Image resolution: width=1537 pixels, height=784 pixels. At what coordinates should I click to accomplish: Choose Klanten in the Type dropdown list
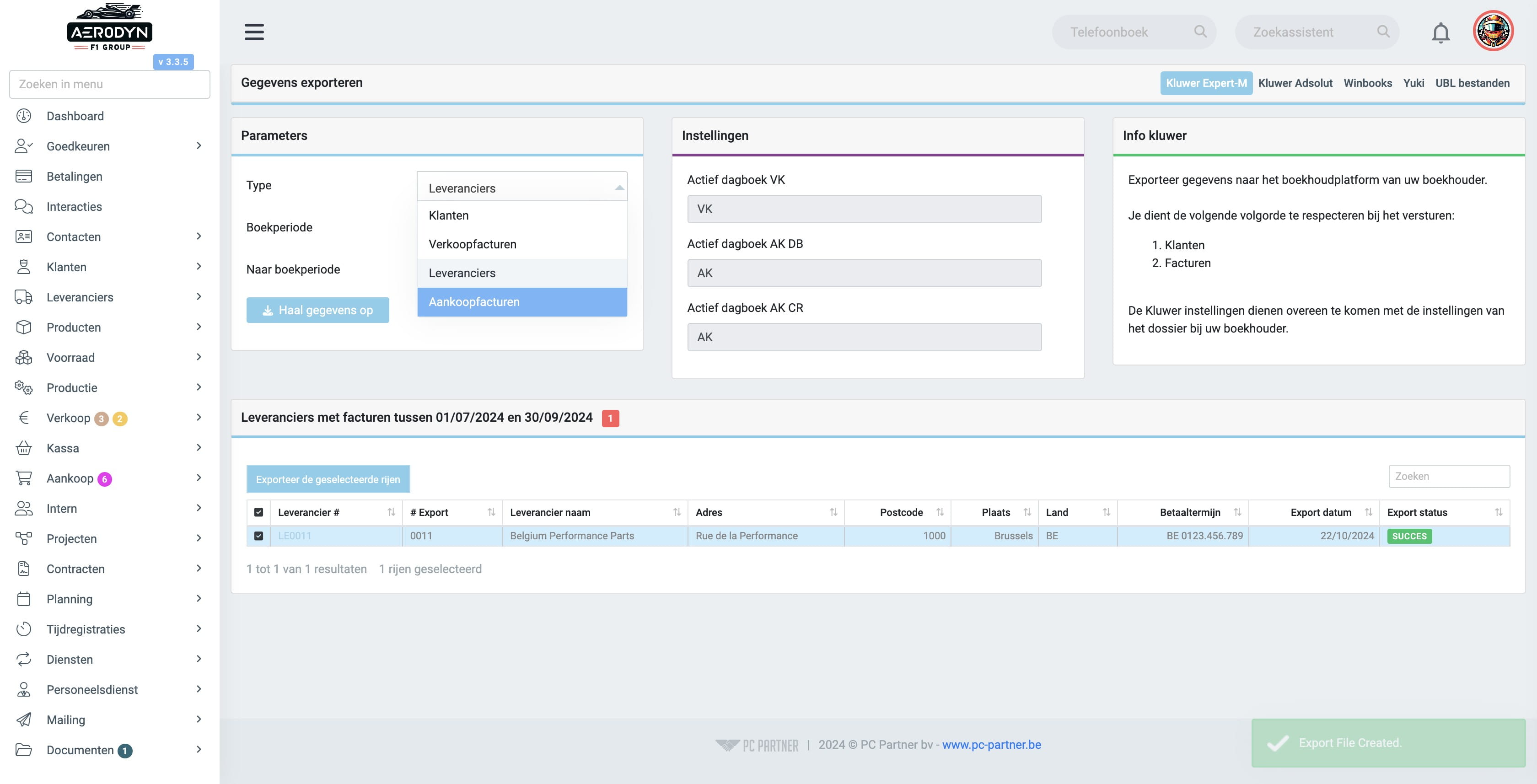(522, 215)
